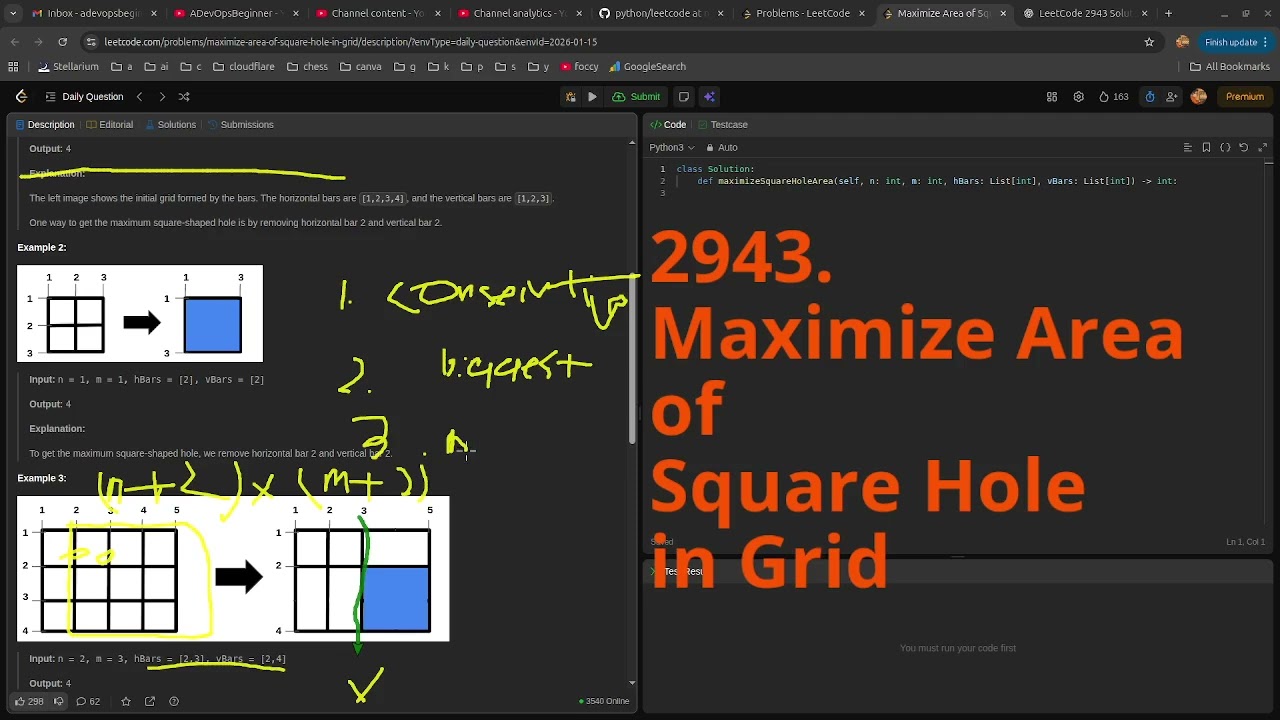View the 163 streak flame counter

1113,97
